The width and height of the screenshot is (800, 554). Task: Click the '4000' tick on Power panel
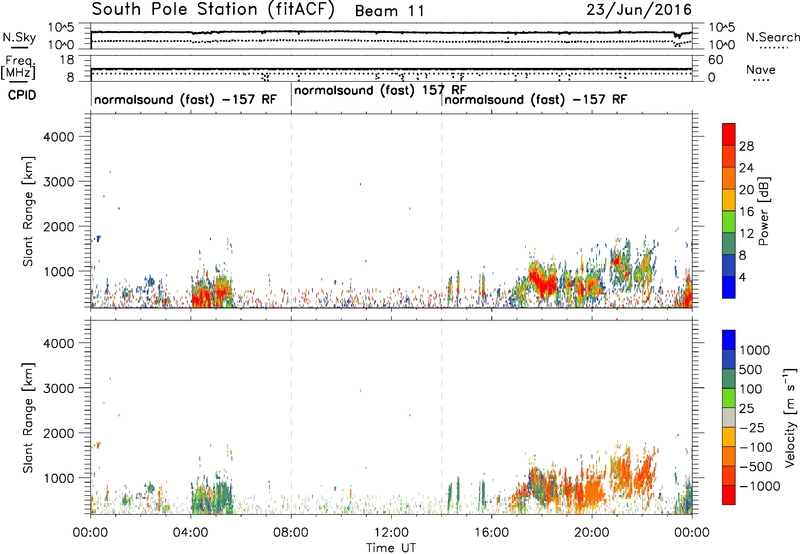pyautogui.click(x=58, y=137)
